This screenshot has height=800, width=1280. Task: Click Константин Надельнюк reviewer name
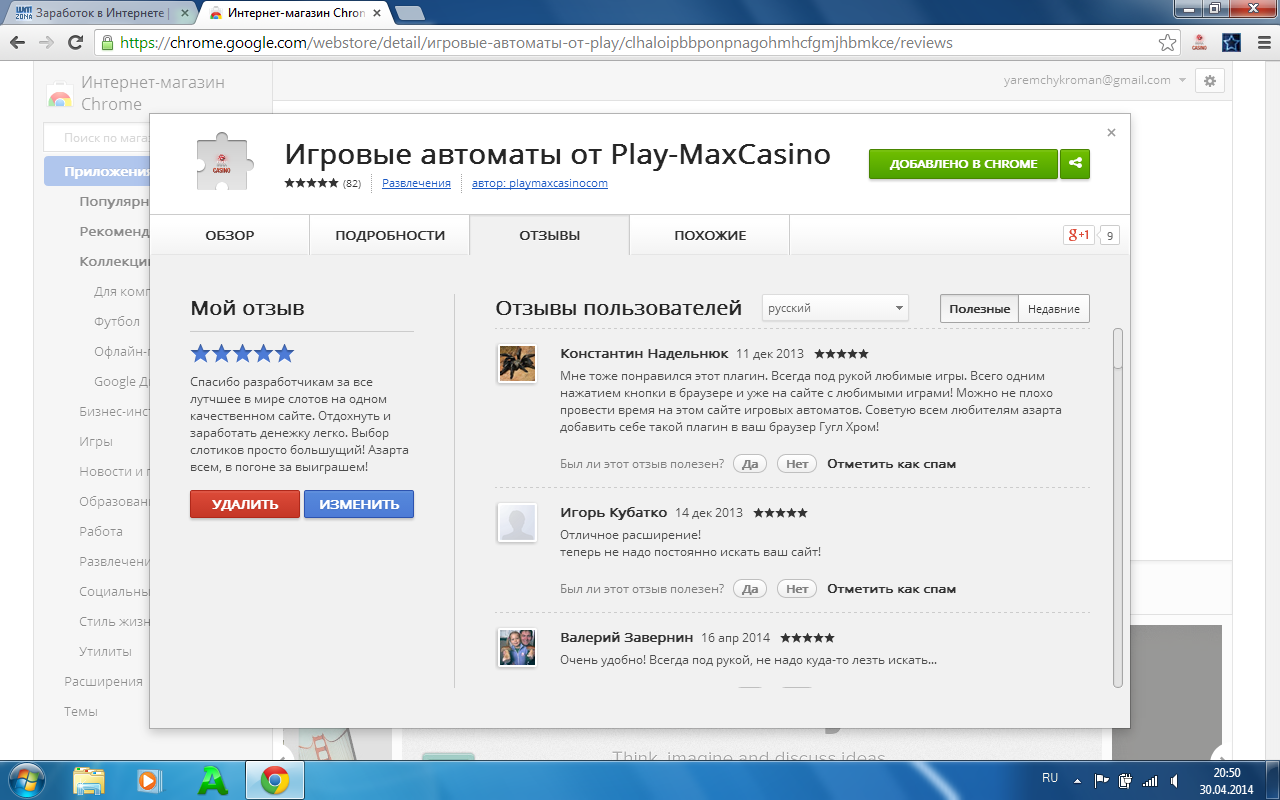click(x=642, y=354)
